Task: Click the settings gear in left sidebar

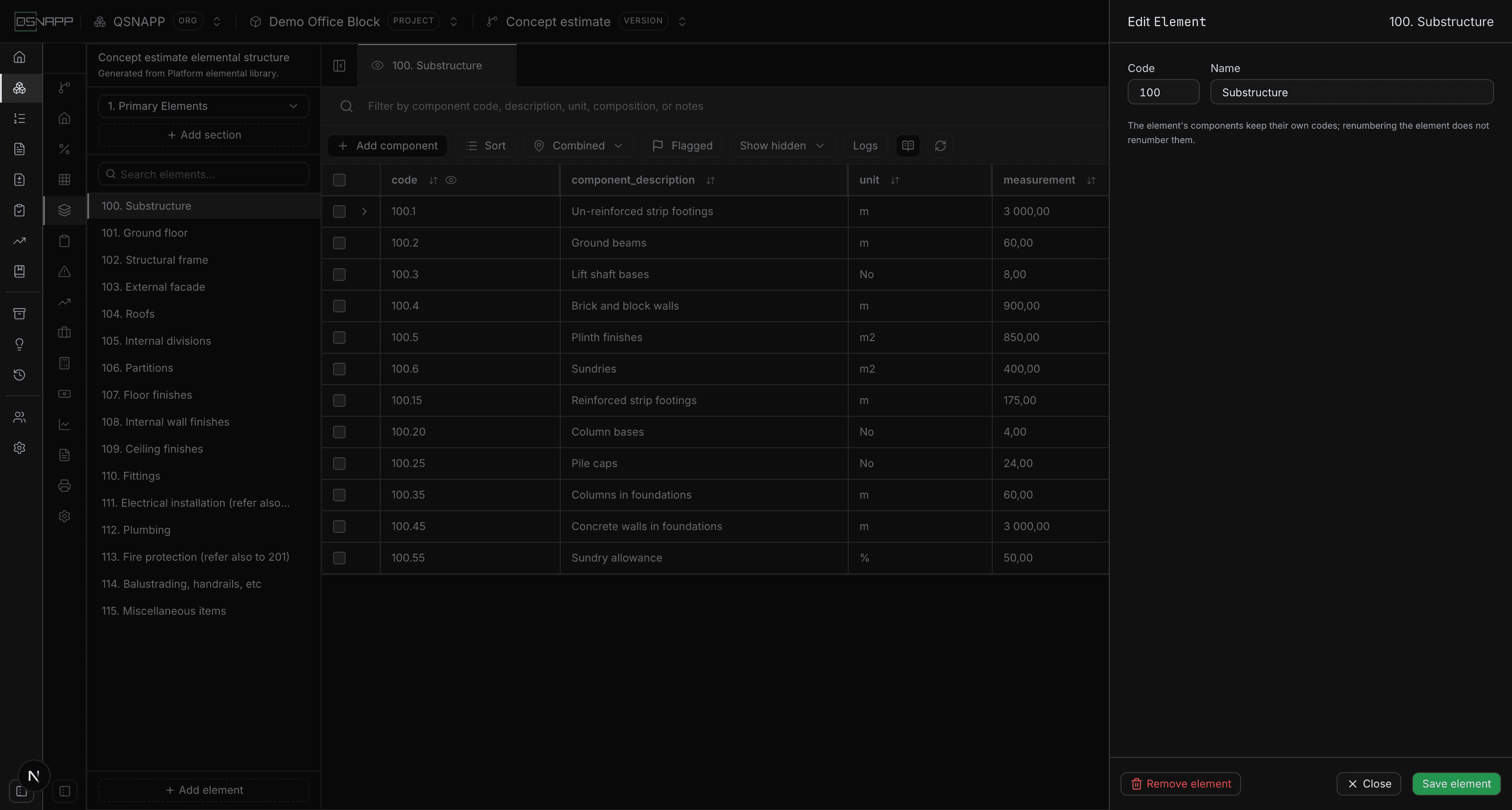Action: 19,448
